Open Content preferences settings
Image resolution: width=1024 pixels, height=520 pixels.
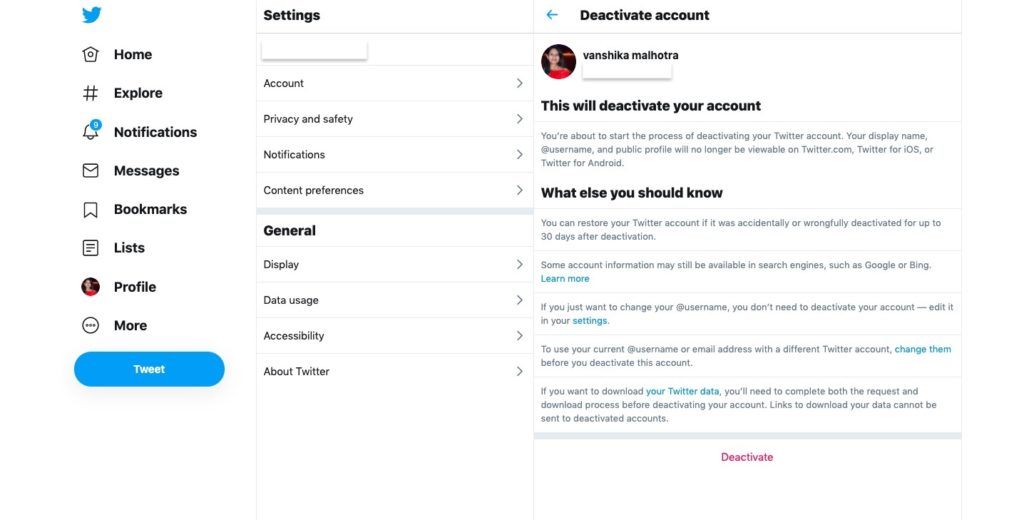394,190
